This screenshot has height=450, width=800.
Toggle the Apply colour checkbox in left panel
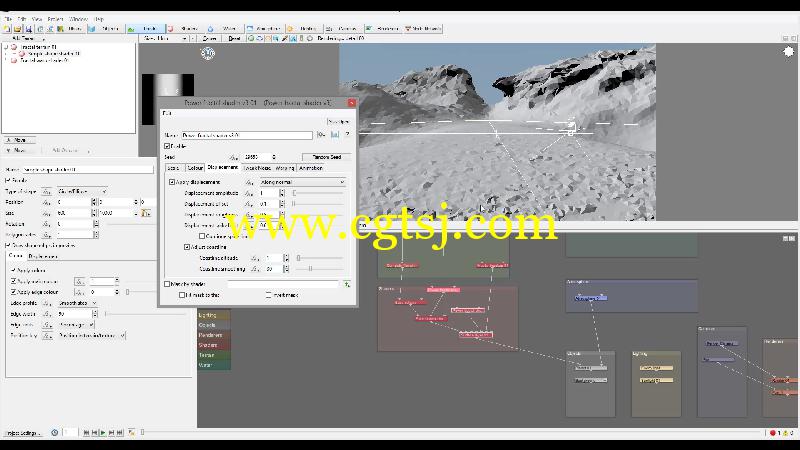pos(14,270)
